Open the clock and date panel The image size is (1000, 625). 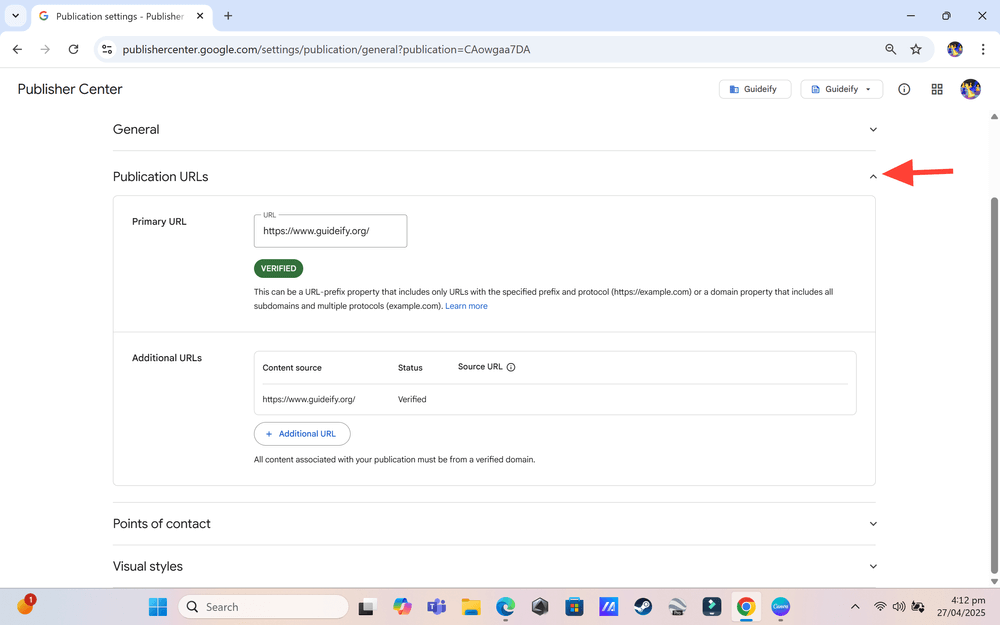(x=960, y=607)
